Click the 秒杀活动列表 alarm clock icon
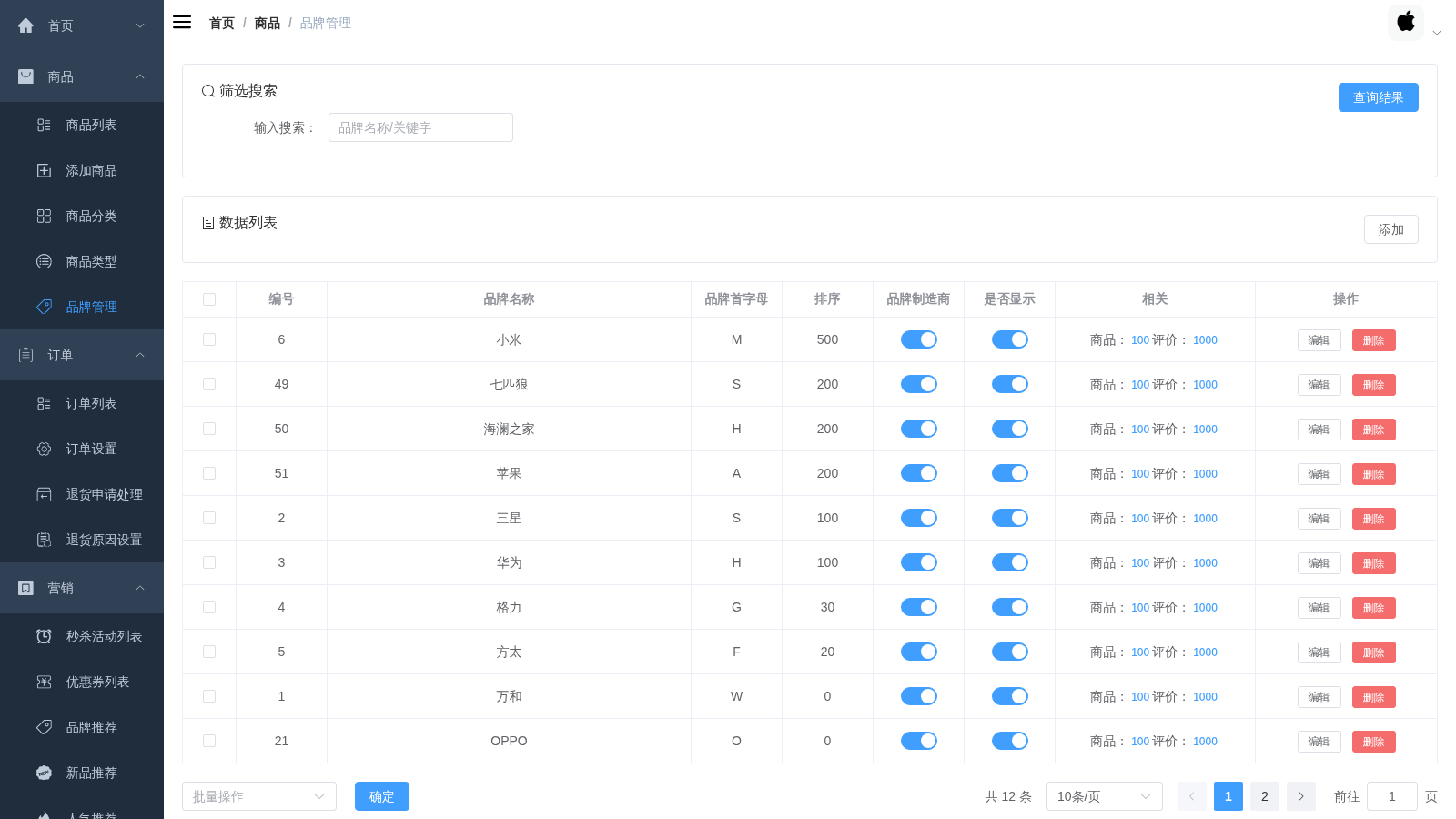Image resolution: width=1456 pixels, height=819 pixels. pyautogui.click(x=44, y=636)
